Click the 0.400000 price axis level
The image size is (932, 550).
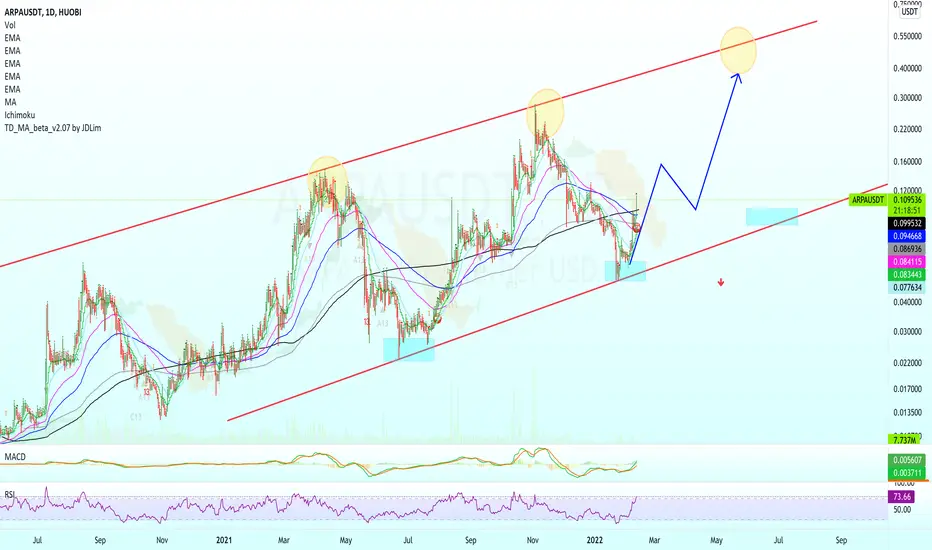[x=908, y=68]
